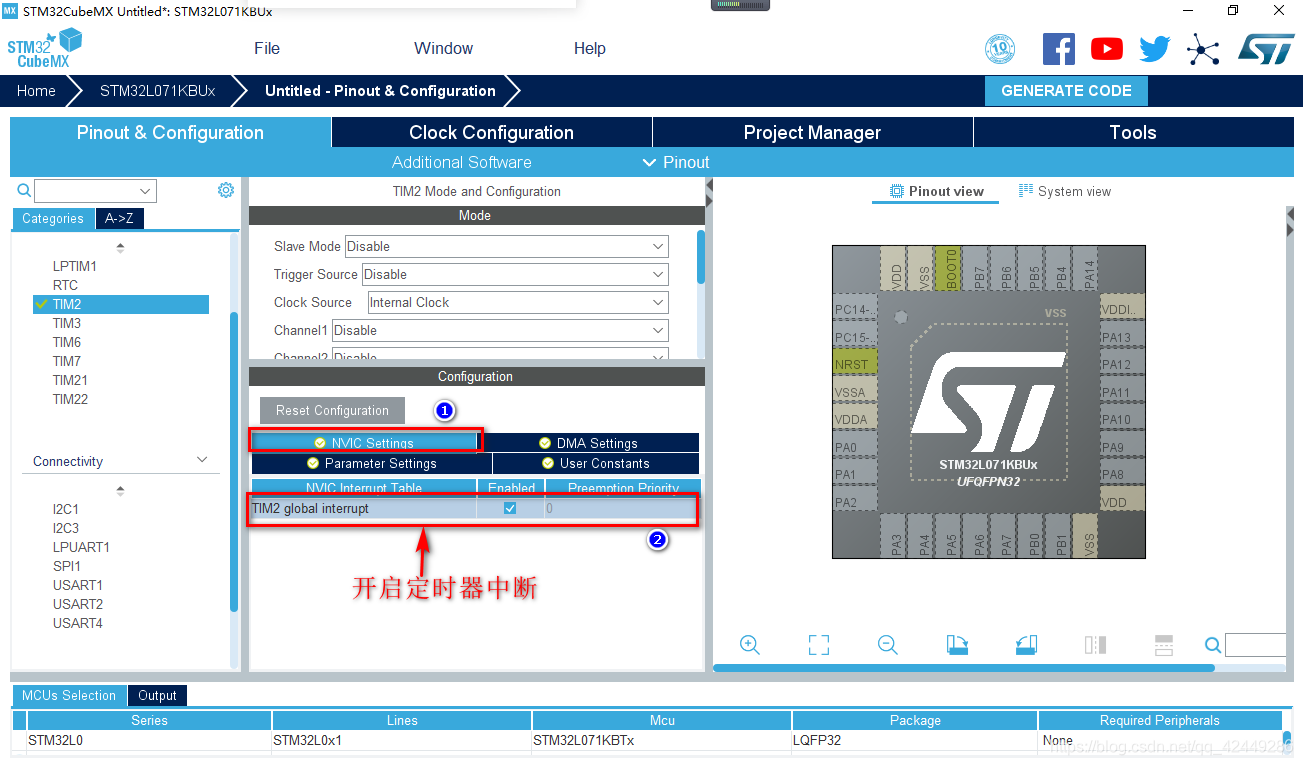
Task: Open the MCUs Selection tab
Action: (x=69, y=695)
